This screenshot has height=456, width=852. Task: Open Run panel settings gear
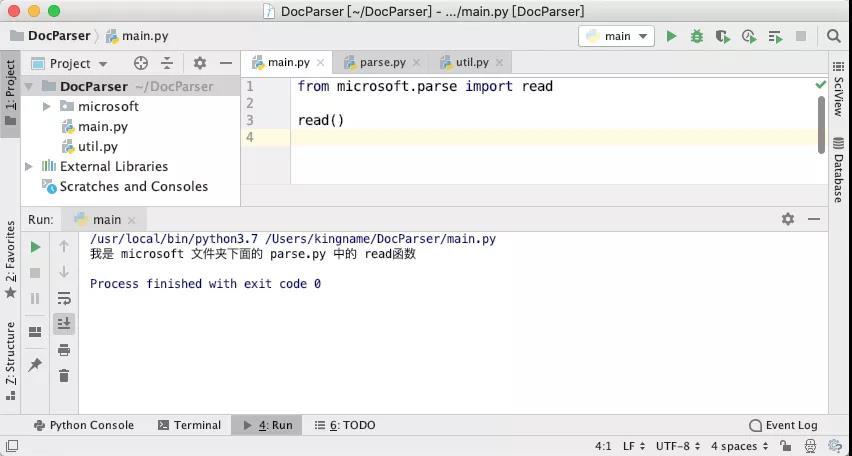788,219
